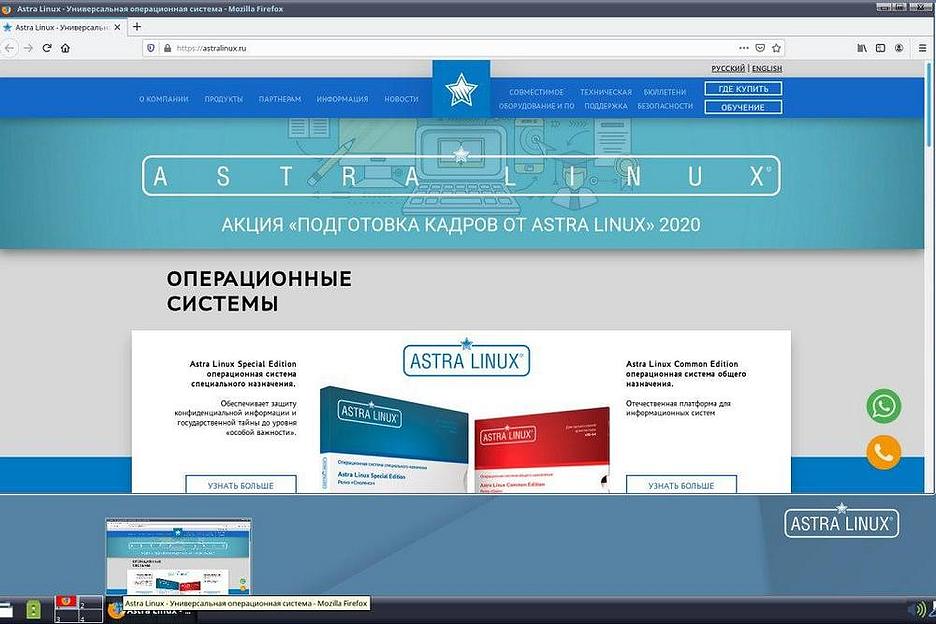Show site security info via padlock icon
Viewport: 936px width, 624px height.
click(x=167, y=48)
